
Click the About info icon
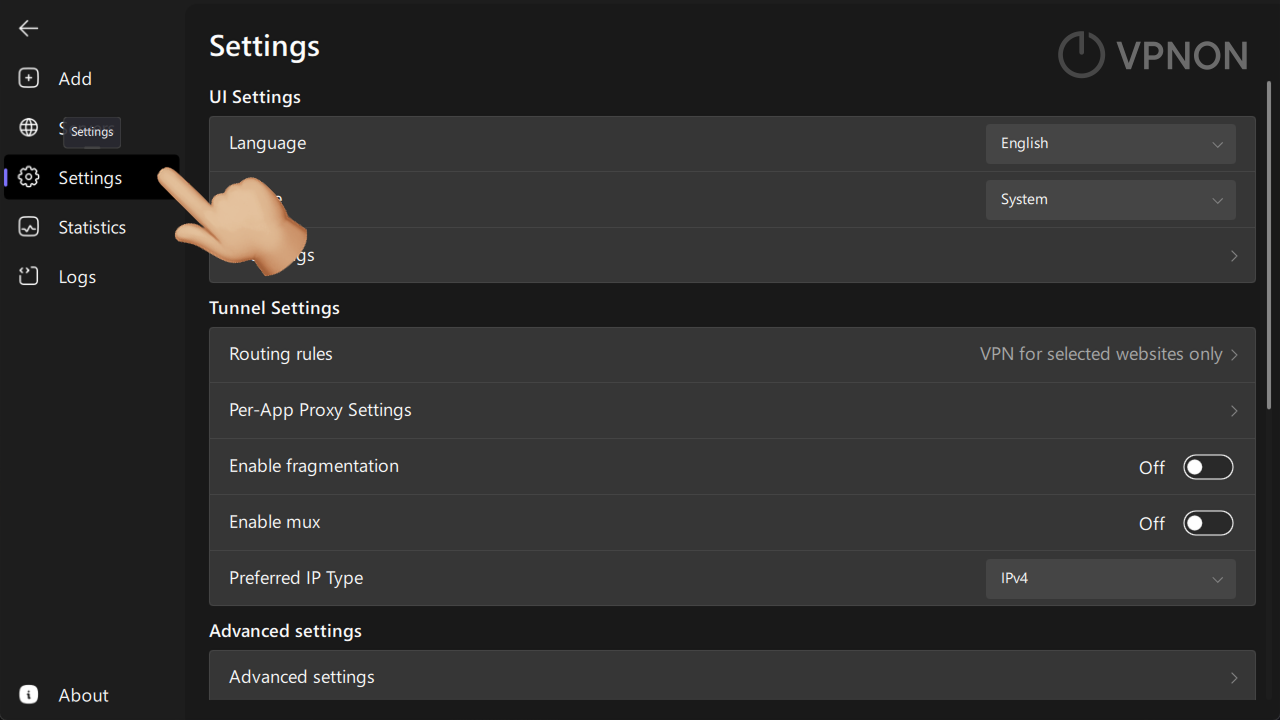29,695
